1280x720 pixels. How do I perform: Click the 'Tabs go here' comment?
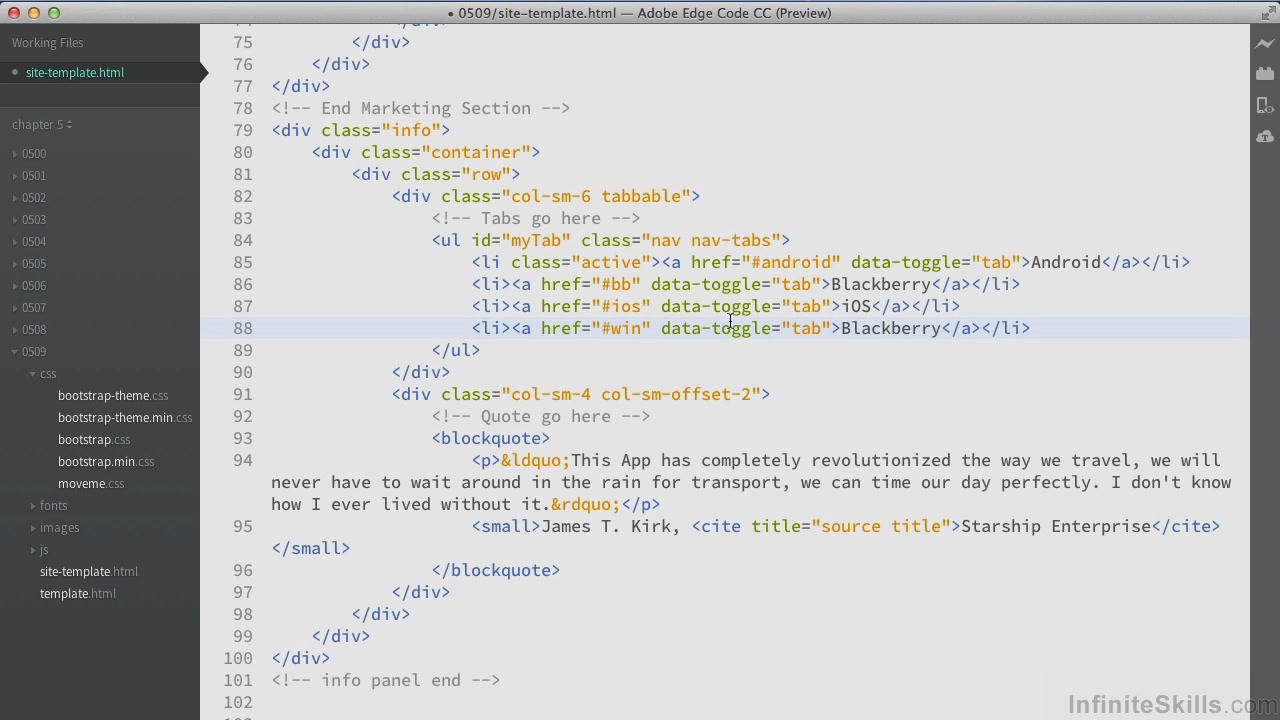pos(536,218)
